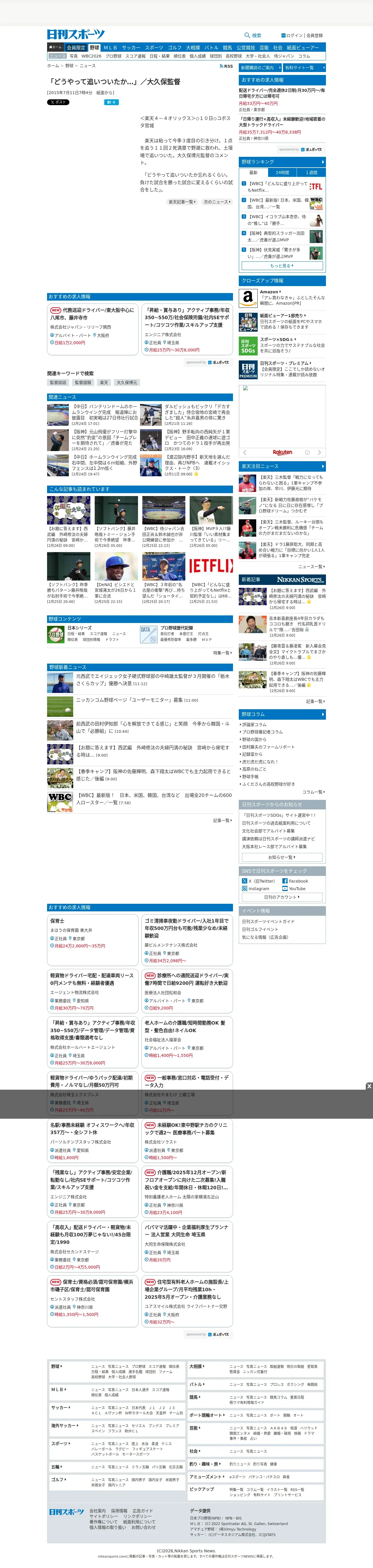Close the dark overlay banner with X
Image resolution: width=373 pixels, height=1568 pixels.
369,1086
